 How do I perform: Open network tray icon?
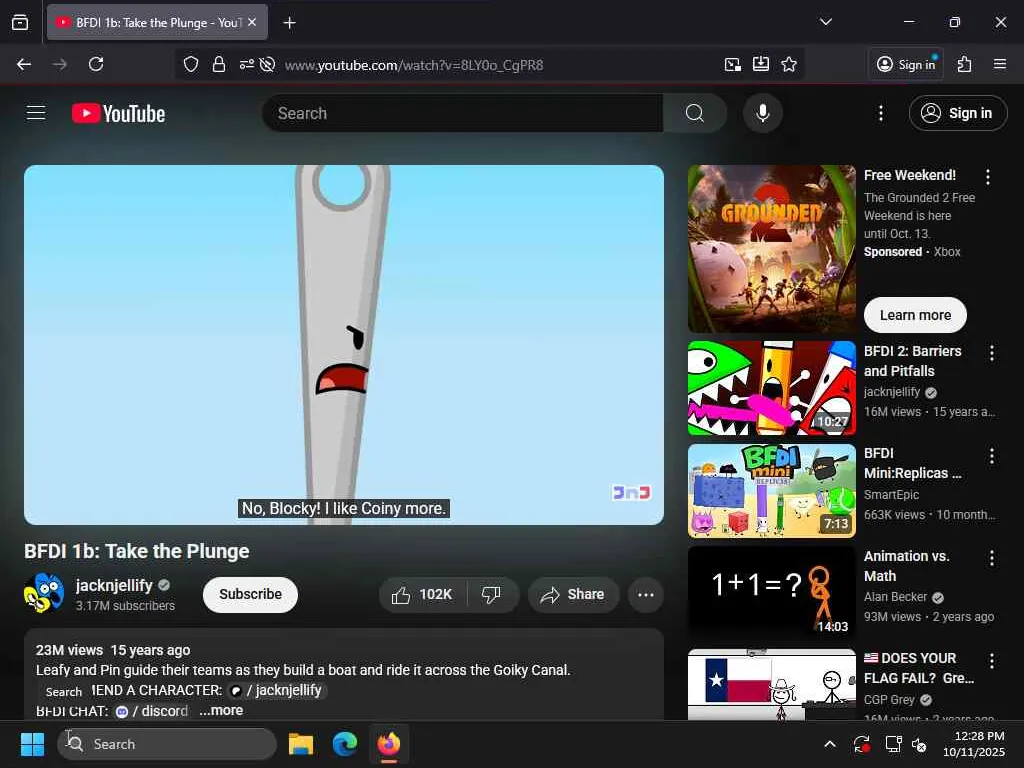coord(893,744)
